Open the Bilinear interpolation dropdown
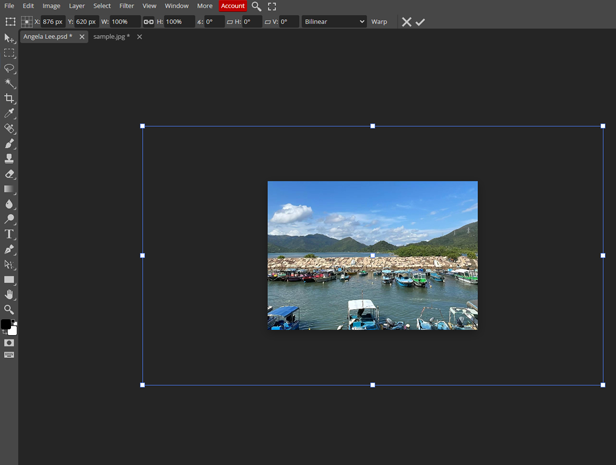The width and height of the screenshot is (616, 465). [334, 21]
